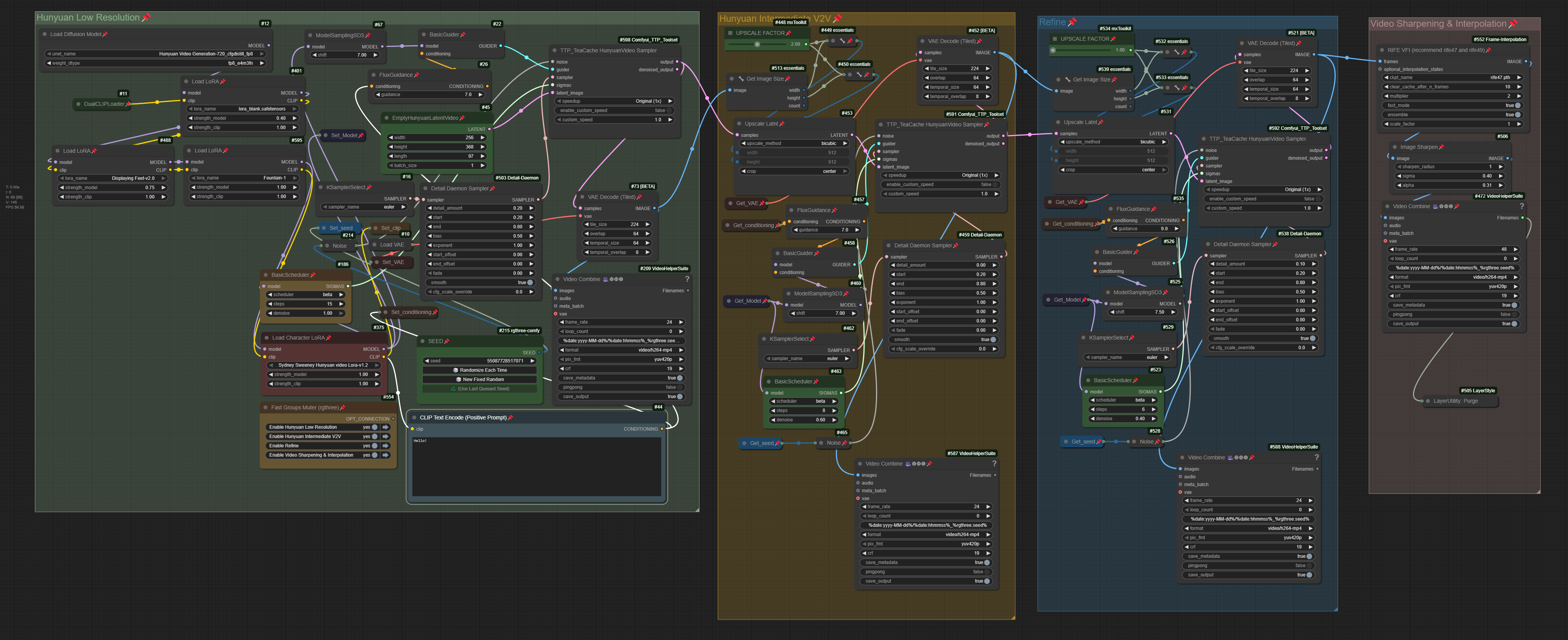Click the help question mark on Video Combine #209
The height and width of the screenshot is (640, 1568).
click(687, 279)
